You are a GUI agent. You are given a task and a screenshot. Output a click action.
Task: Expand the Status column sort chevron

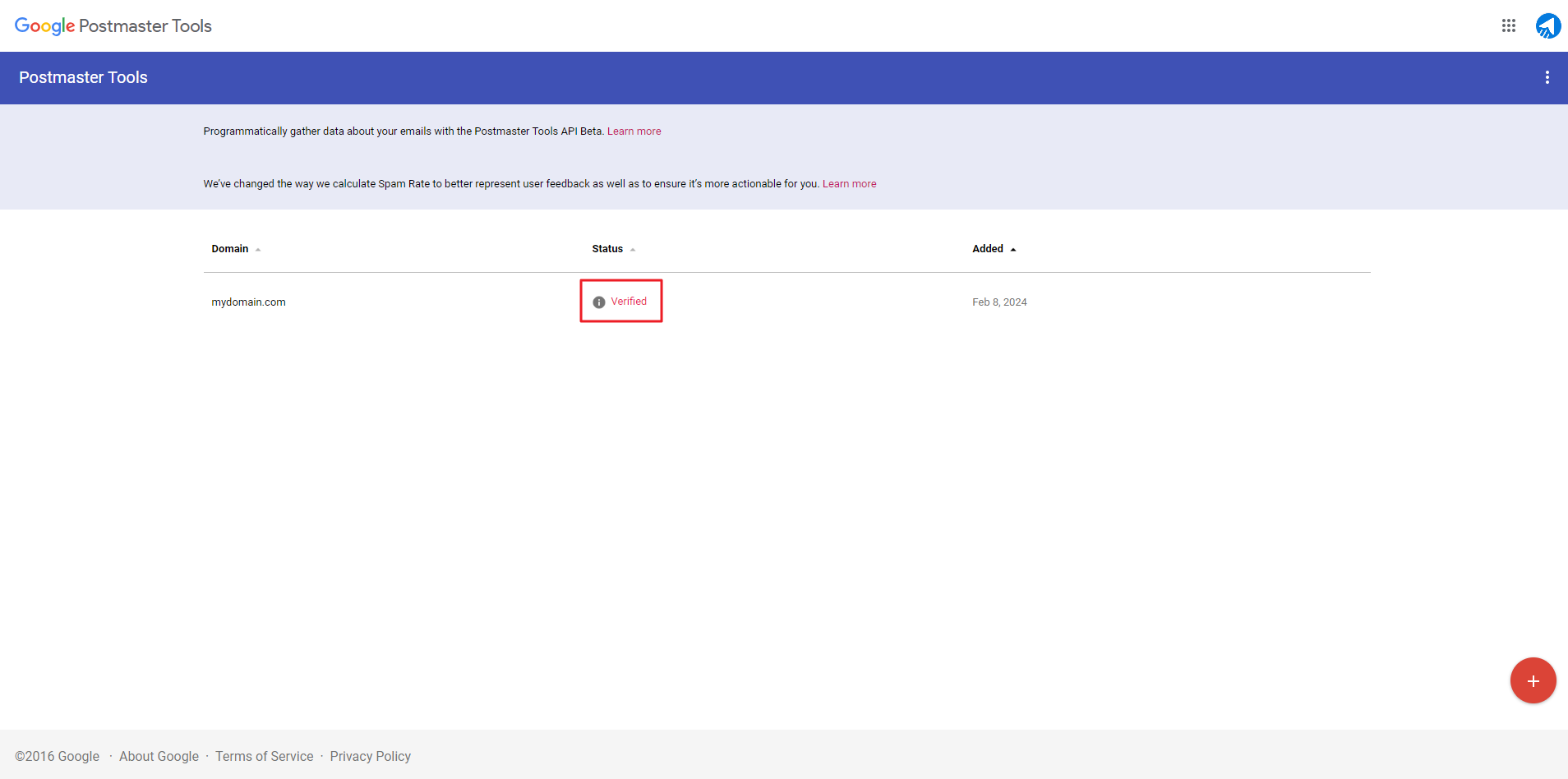coord(632,249)
